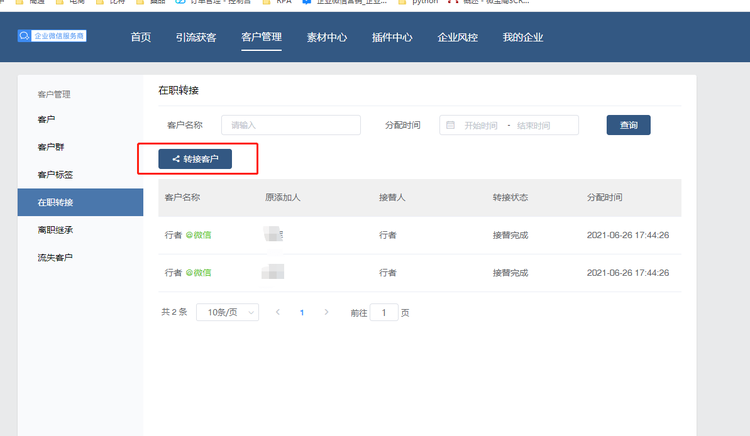Open 素材中心 in top navigation

pos(326,38)
